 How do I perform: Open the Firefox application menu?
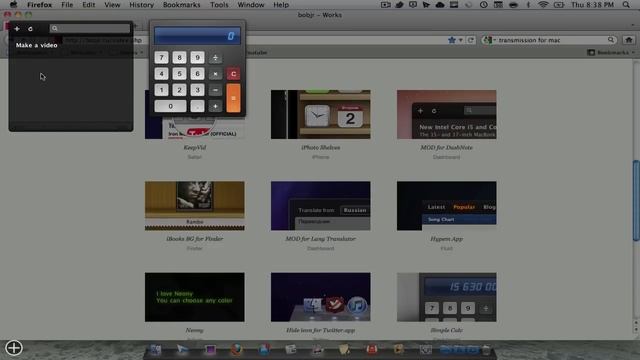40,5
